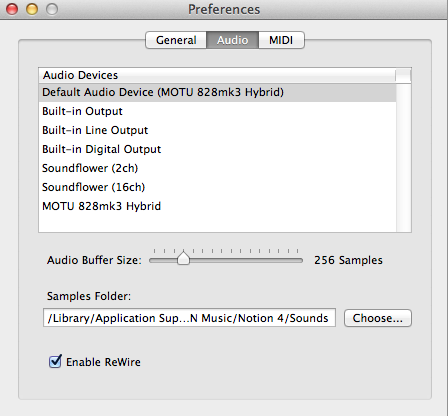This screenshot has height=416, width=448.
Task: Close the Preferences window
Action: tap(12, 9)
